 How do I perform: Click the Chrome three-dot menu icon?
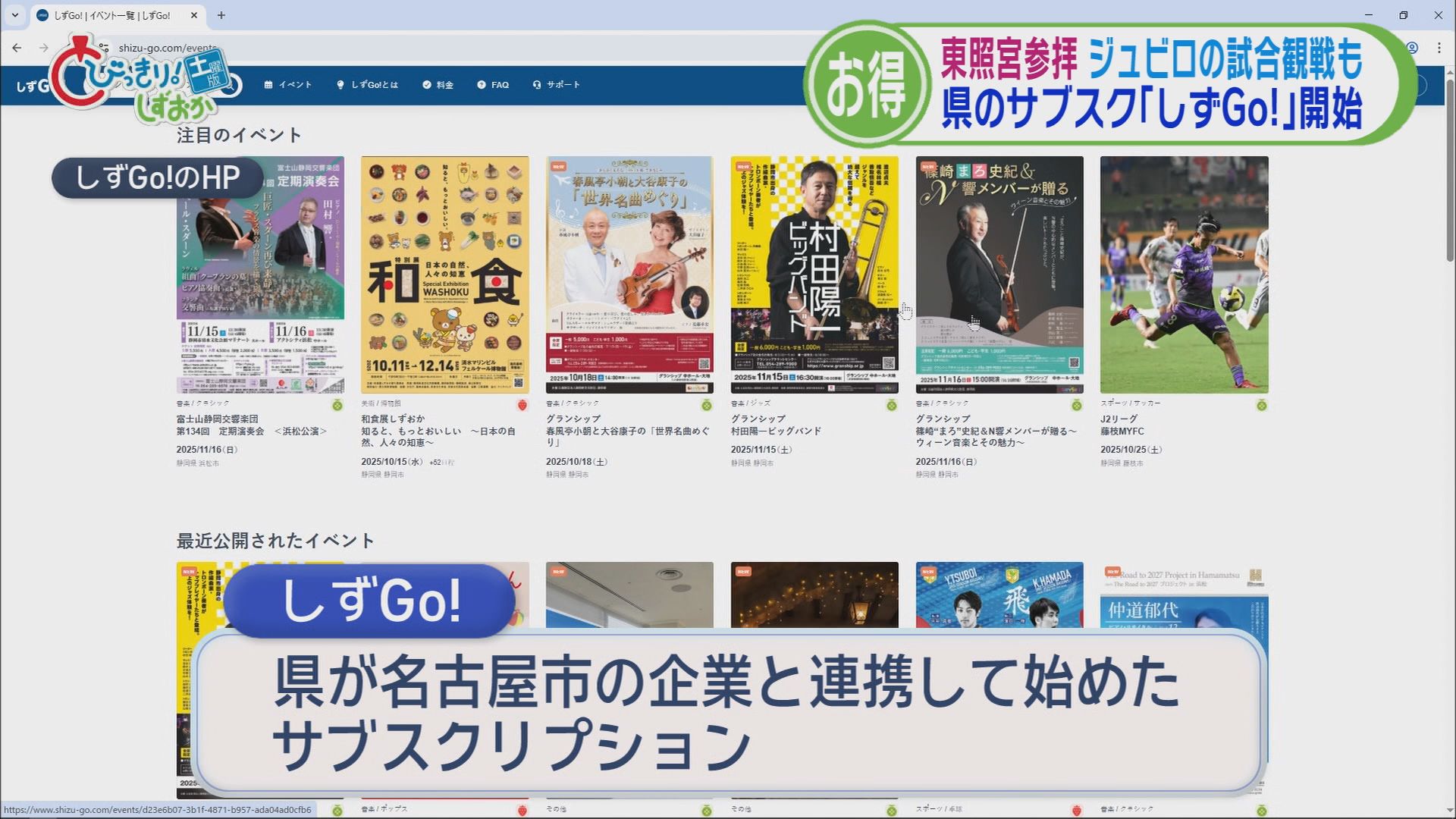[x=1439, y=48]
